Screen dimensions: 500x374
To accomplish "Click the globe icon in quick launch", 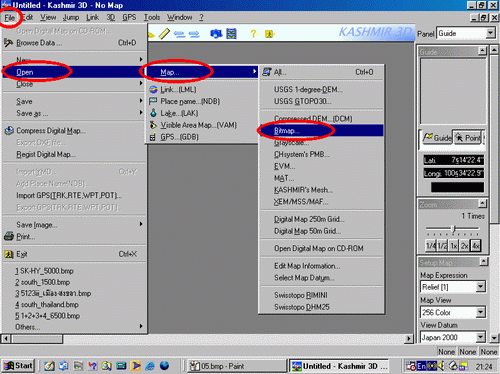I will click(x=164, y=366).
